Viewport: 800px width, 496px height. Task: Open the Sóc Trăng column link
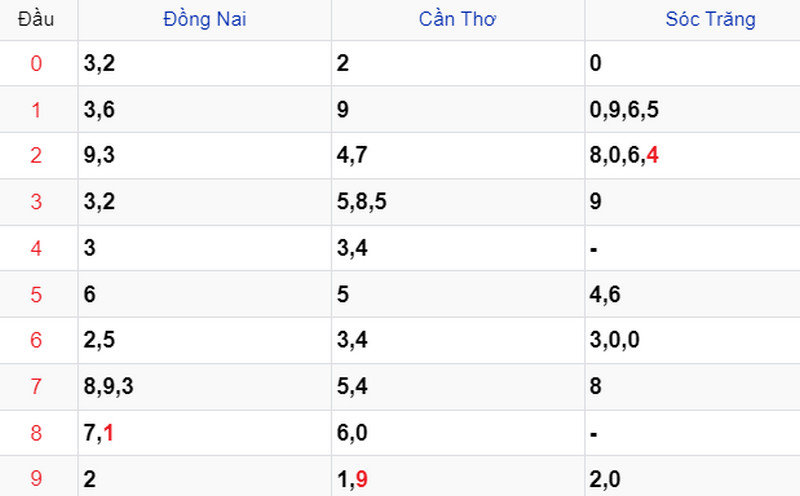coord(710,19)
